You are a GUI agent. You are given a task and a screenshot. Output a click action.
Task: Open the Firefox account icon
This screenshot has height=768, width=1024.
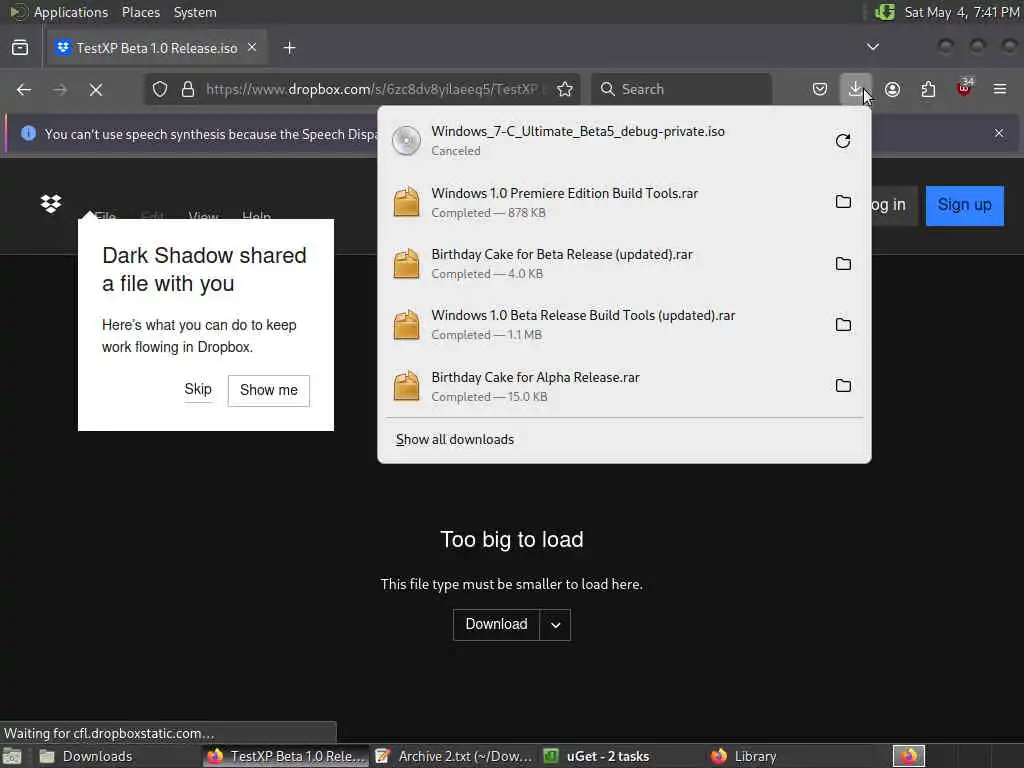(892, 89)
